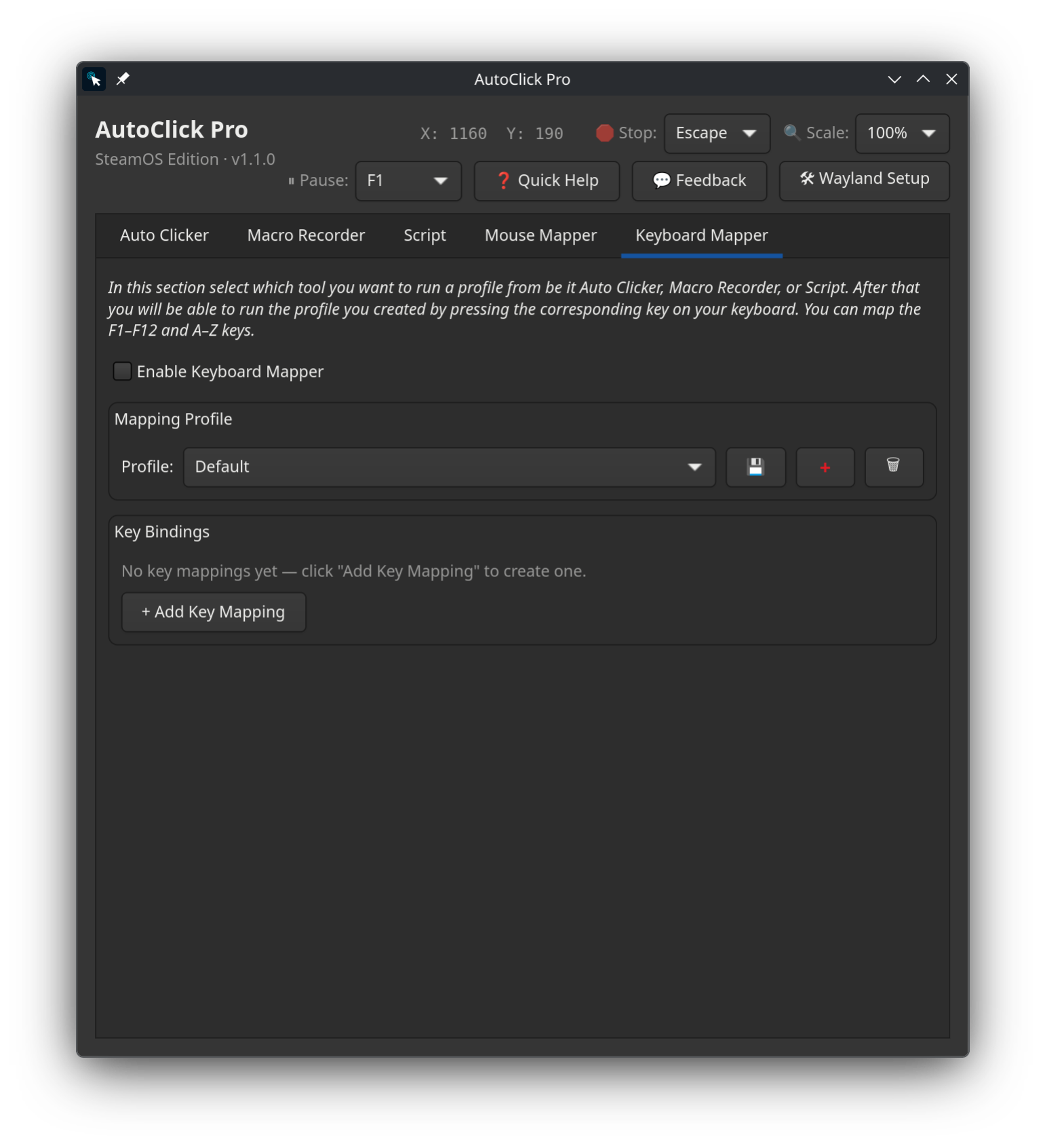Click the Feedback button
Image resolution: width=1045 pixels, height=1148 pixels.
699,181
